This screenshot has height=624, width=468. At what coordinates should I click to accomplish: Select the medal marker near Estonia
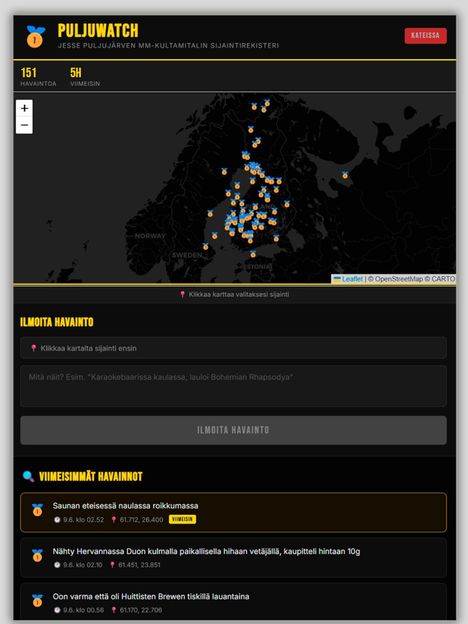[253, 254]
